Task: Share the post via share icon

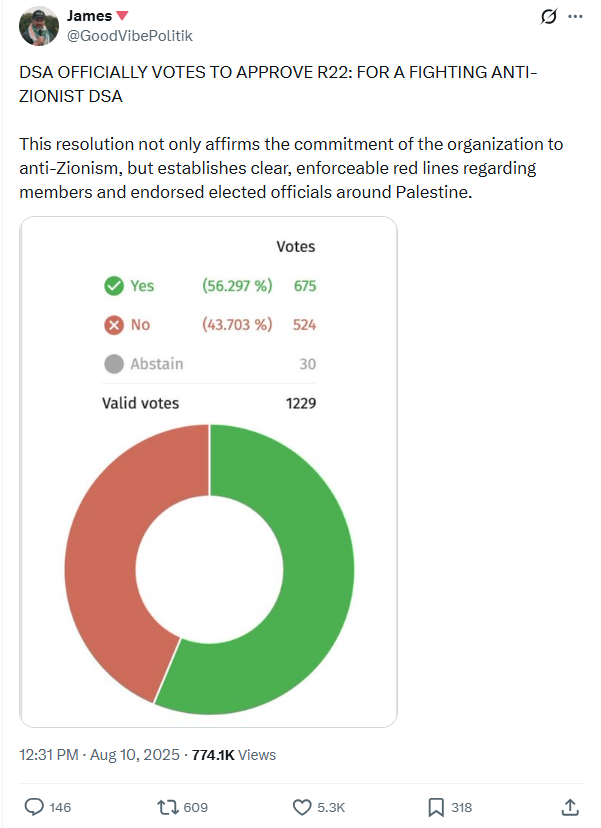Action: point(570,807)
